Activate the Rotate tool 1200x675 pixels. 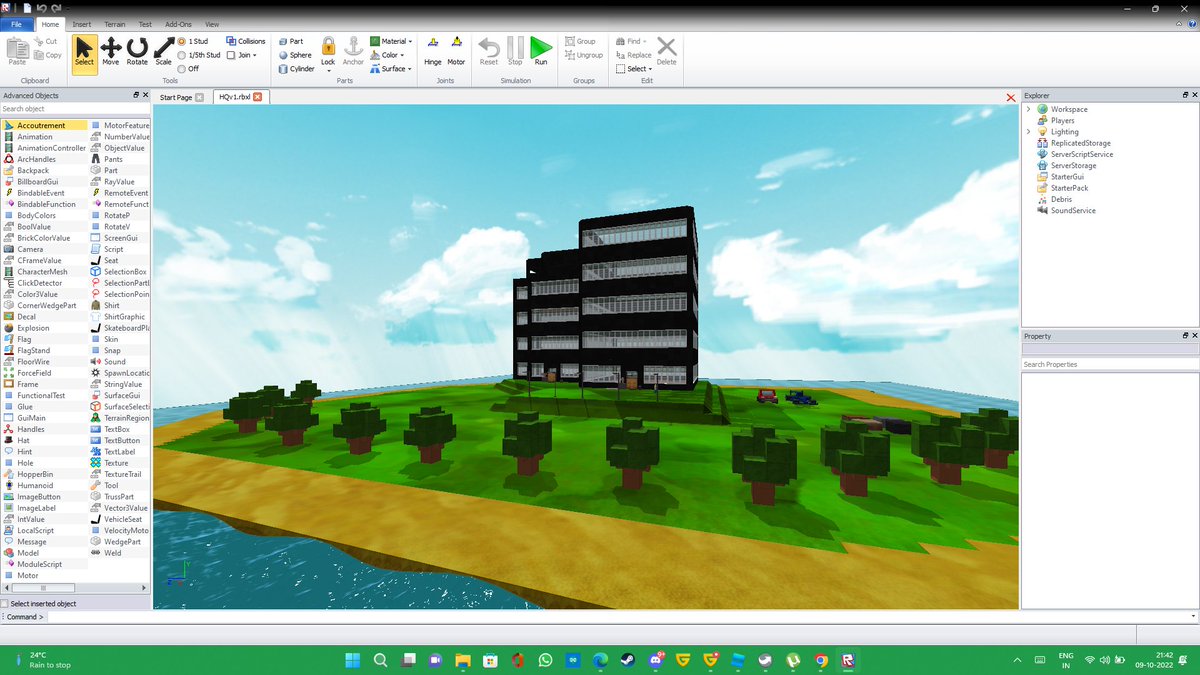(x=137, y=51)
